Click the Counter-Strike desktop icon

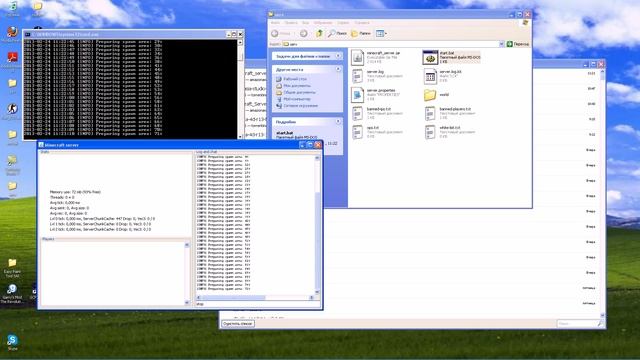[x=12, y=109]
